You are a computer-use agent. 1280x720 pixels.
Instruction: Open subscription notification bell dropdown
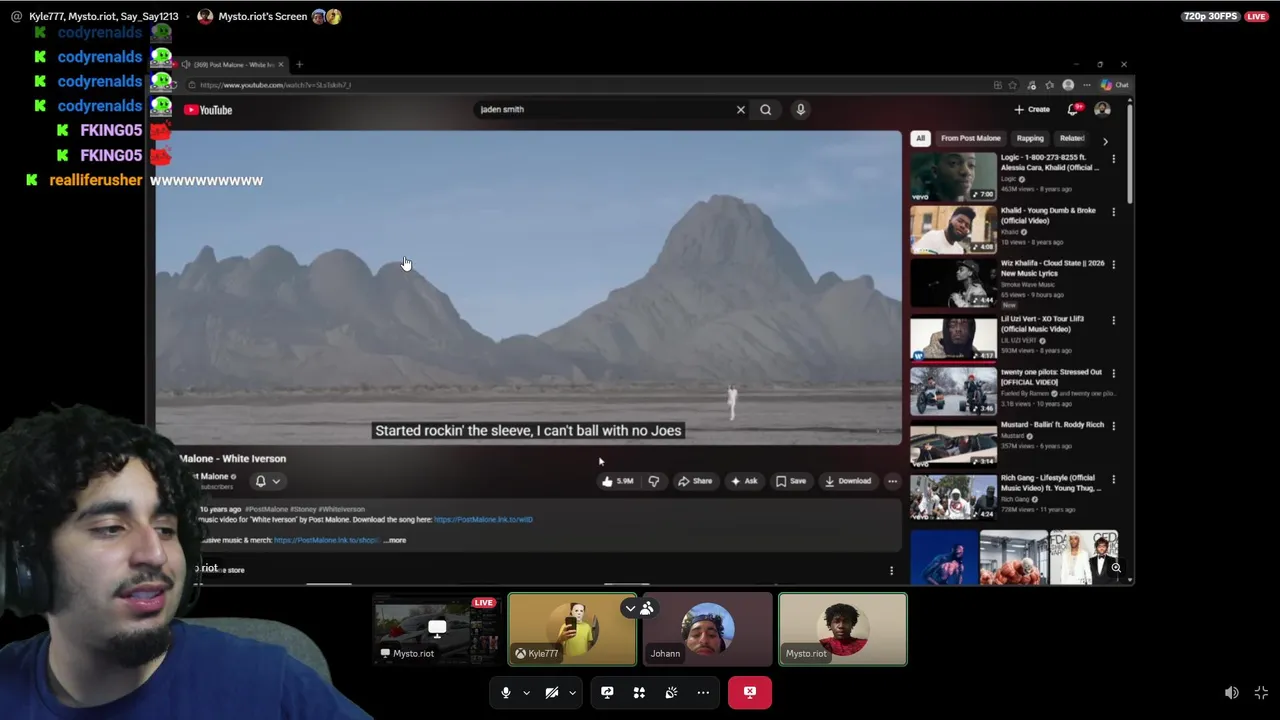(x=267, y=481)
